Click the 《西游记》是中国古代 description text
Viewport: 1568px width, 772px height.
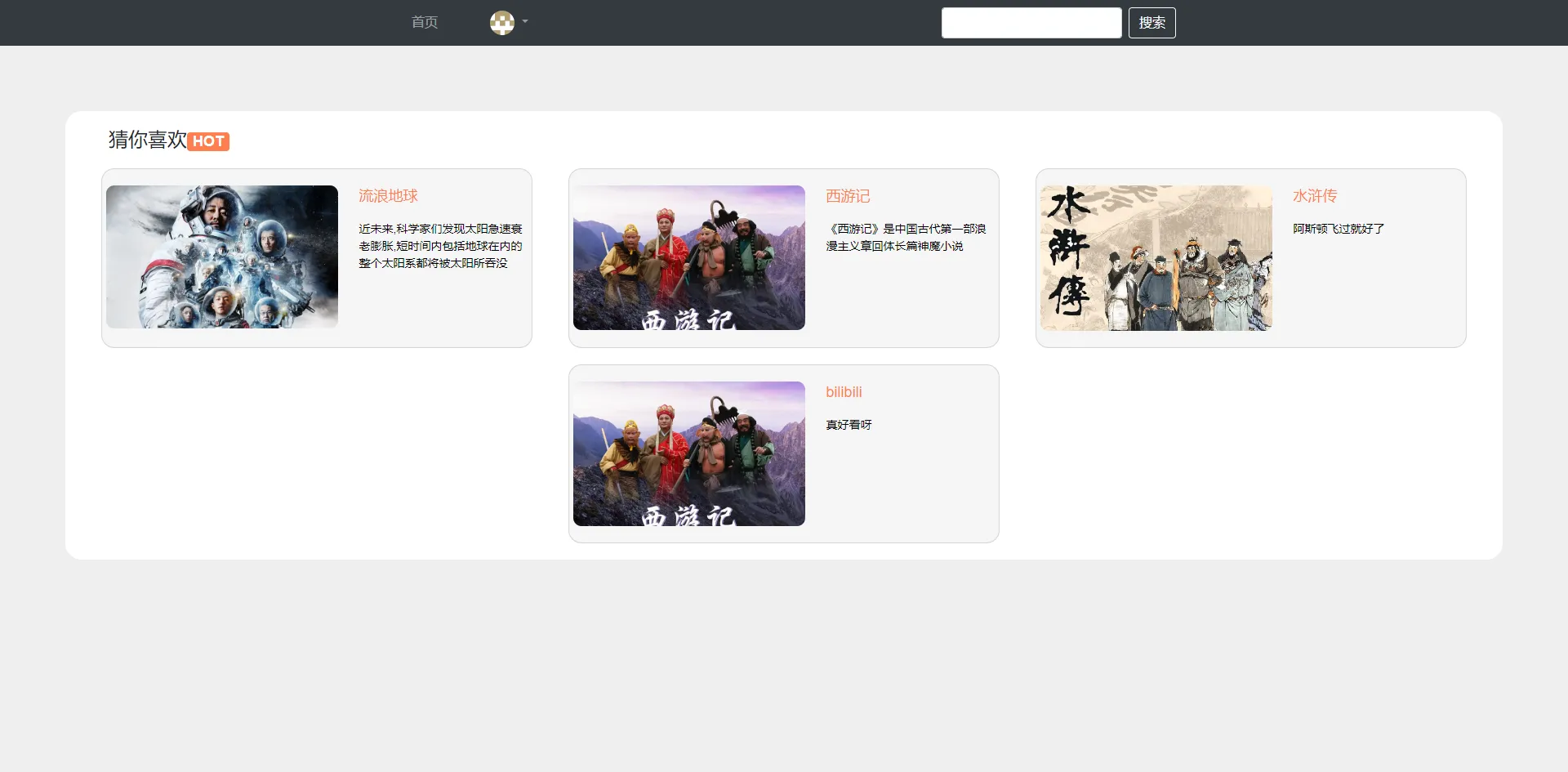coord(906,238)
